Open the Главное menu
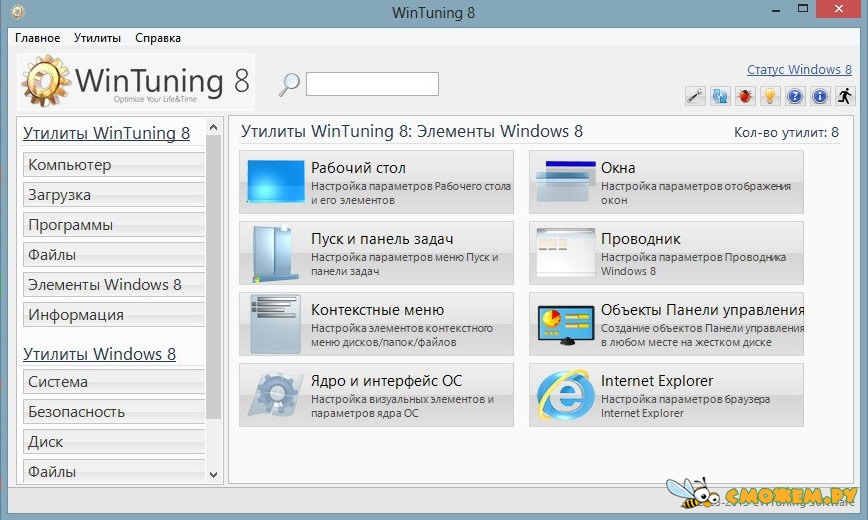This screenshot has height=520, width=868. 38,38
